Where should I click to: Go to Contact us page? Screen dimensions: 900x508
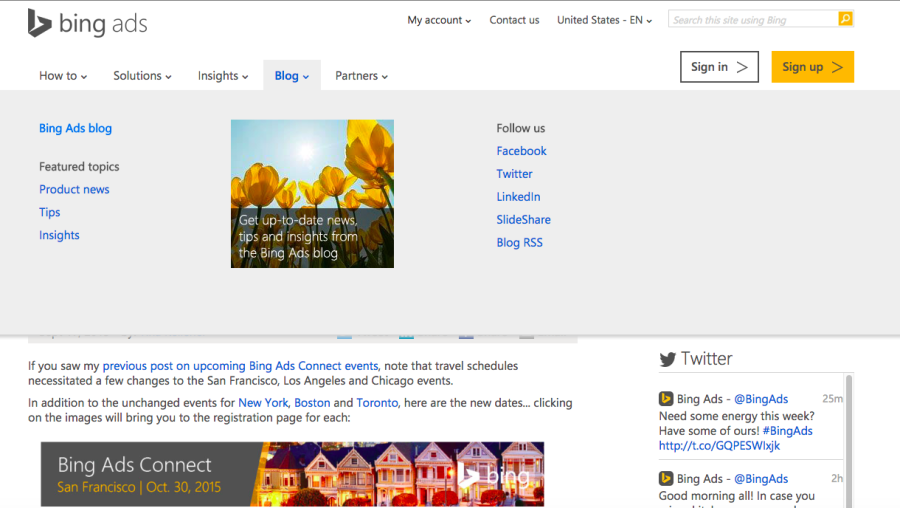coord(514,20)
